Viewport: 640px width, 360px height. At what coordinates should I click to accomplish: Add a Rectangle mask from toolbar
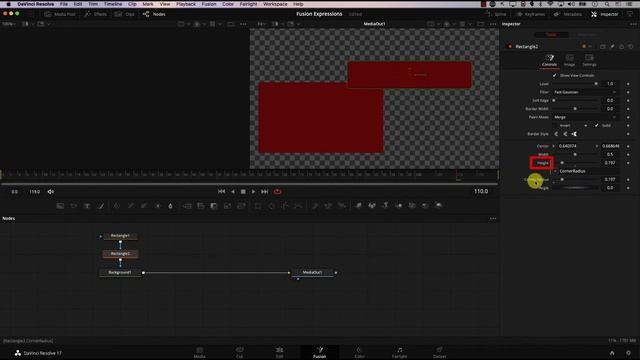[258, 206]
